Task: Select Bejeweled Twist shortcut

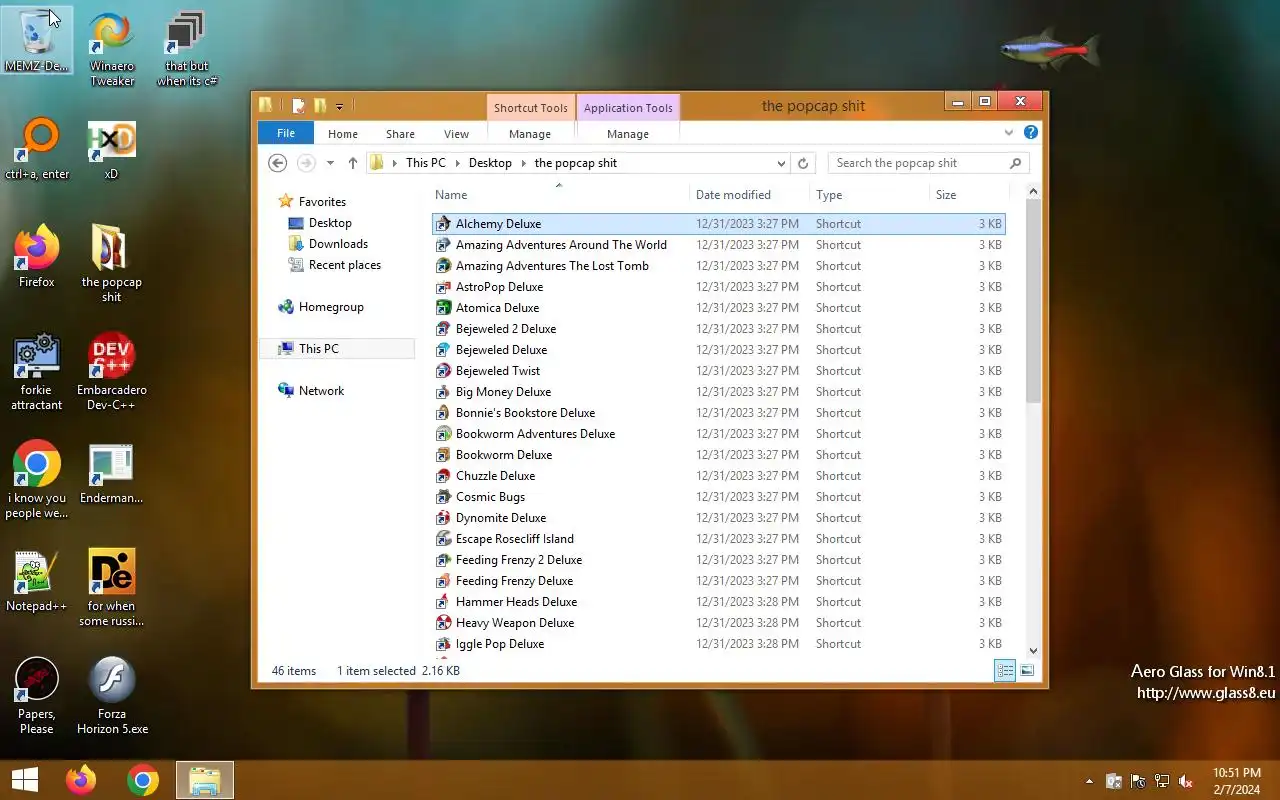Action: (718, 371)
